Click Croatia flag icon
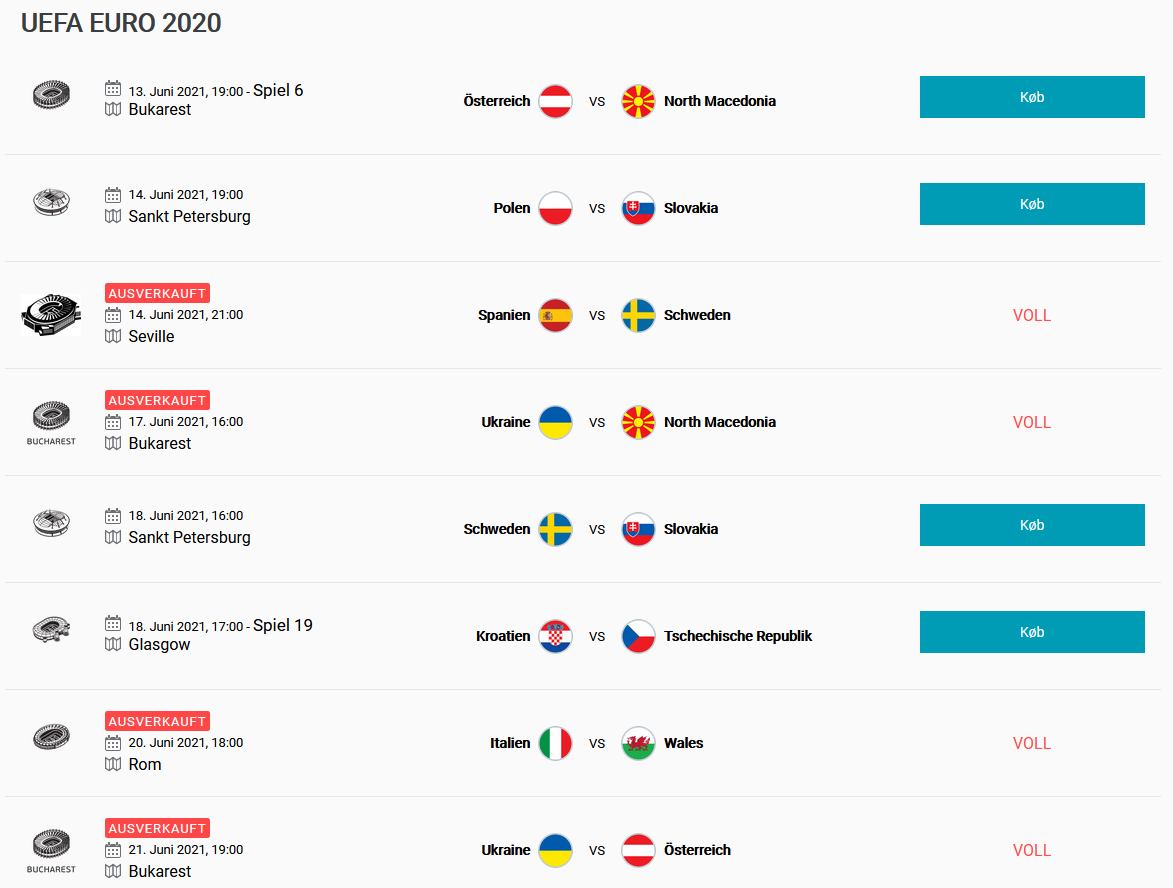Viewport: 1173px width, 888px height. point(555,636)
